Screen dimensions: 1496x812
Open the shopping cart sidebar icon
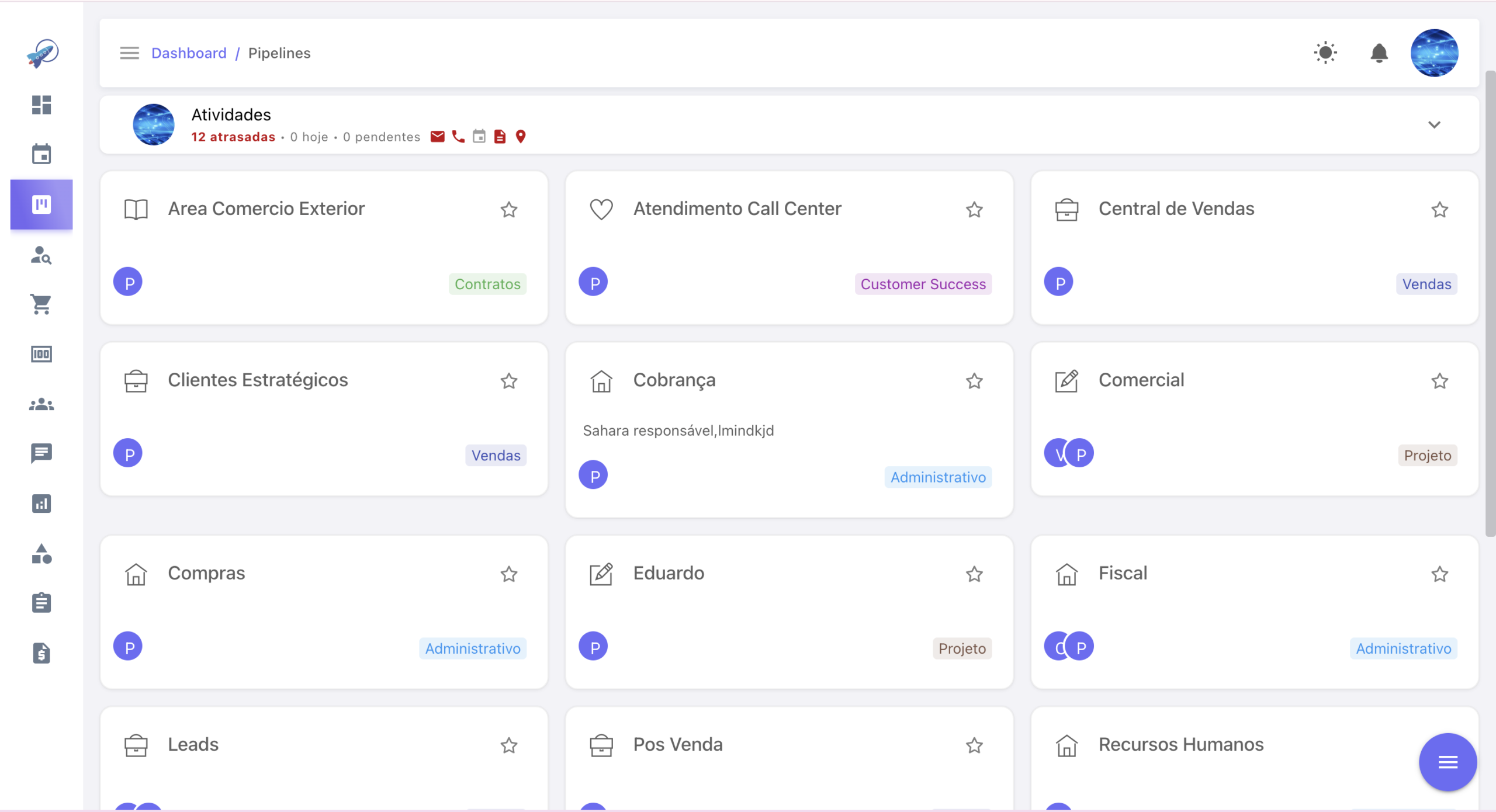(41, 304)
